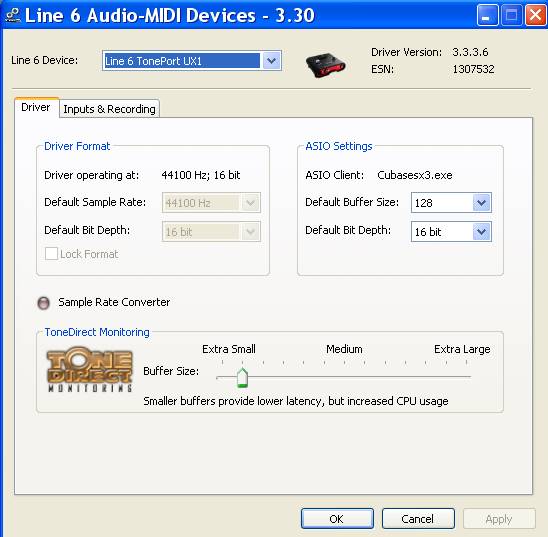Viewport: 548px width, 537px height.
Task: Click the driver version 3.3.3.6 value
Action: point(470,52)
